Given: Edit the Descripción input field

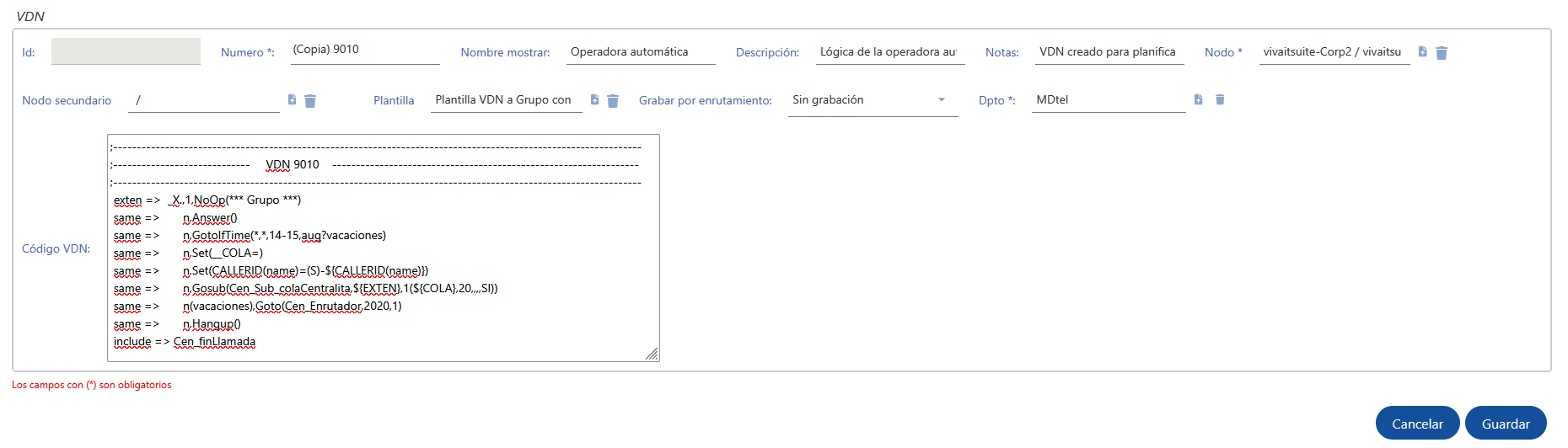Looking at the screenshot, I should 890,52.
